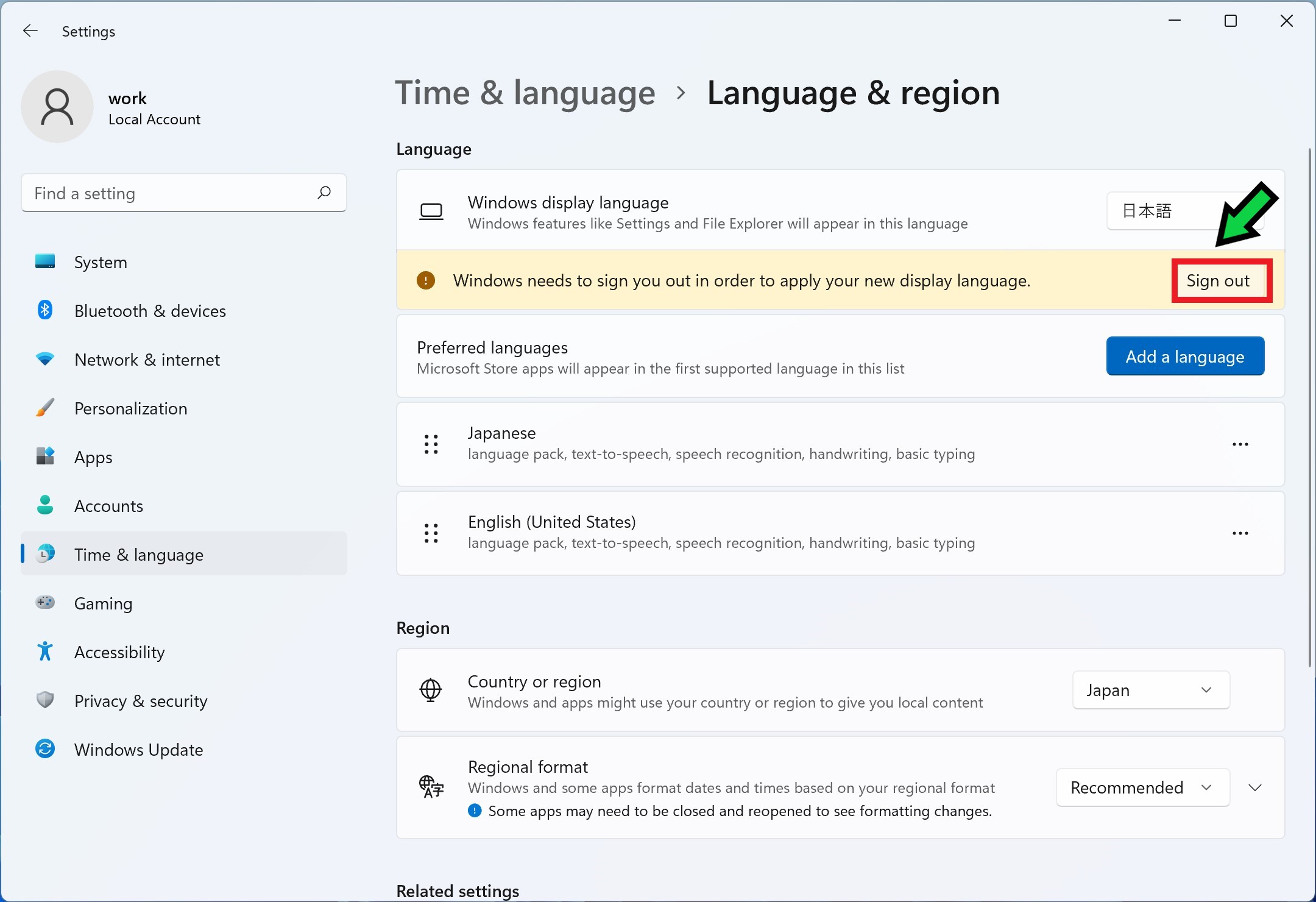Go to Time & language breadcrumb
1316x902 pixels.
[525, 93]
